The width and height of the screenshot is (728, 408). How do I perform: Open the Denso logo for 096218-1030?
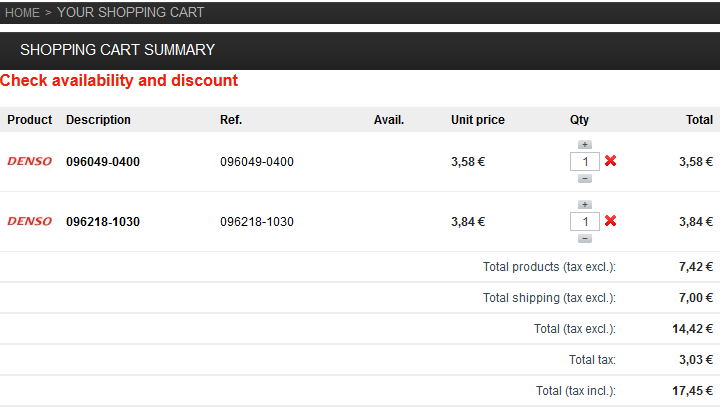[30, 221]
